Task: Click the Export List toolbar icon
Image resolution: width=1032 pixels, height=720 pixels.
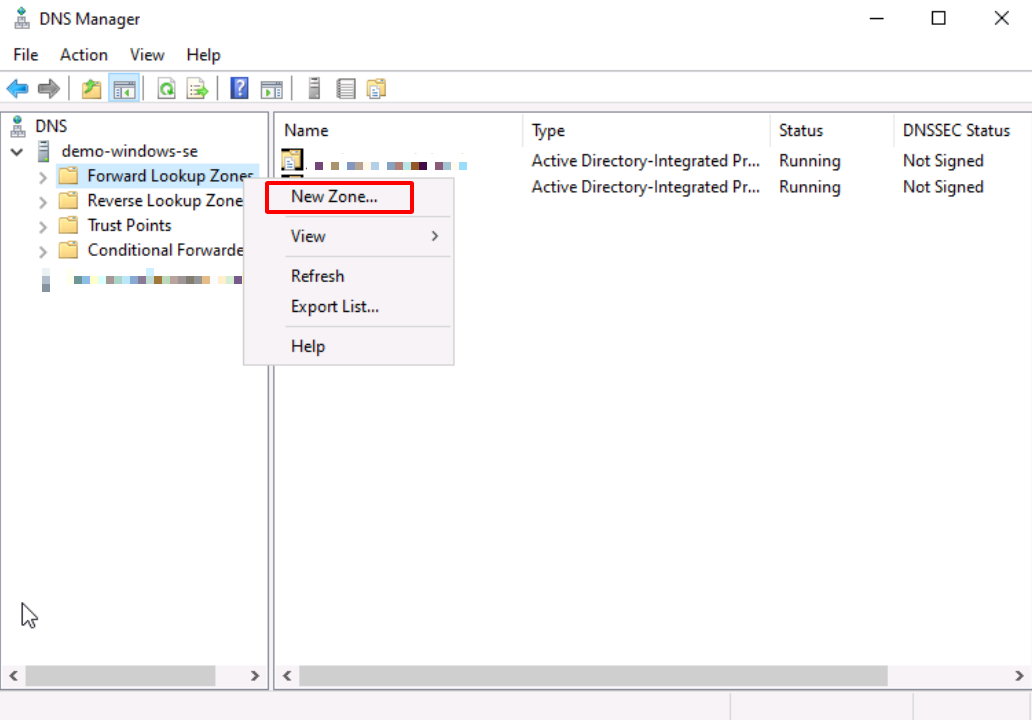Action: click(198, 89)
